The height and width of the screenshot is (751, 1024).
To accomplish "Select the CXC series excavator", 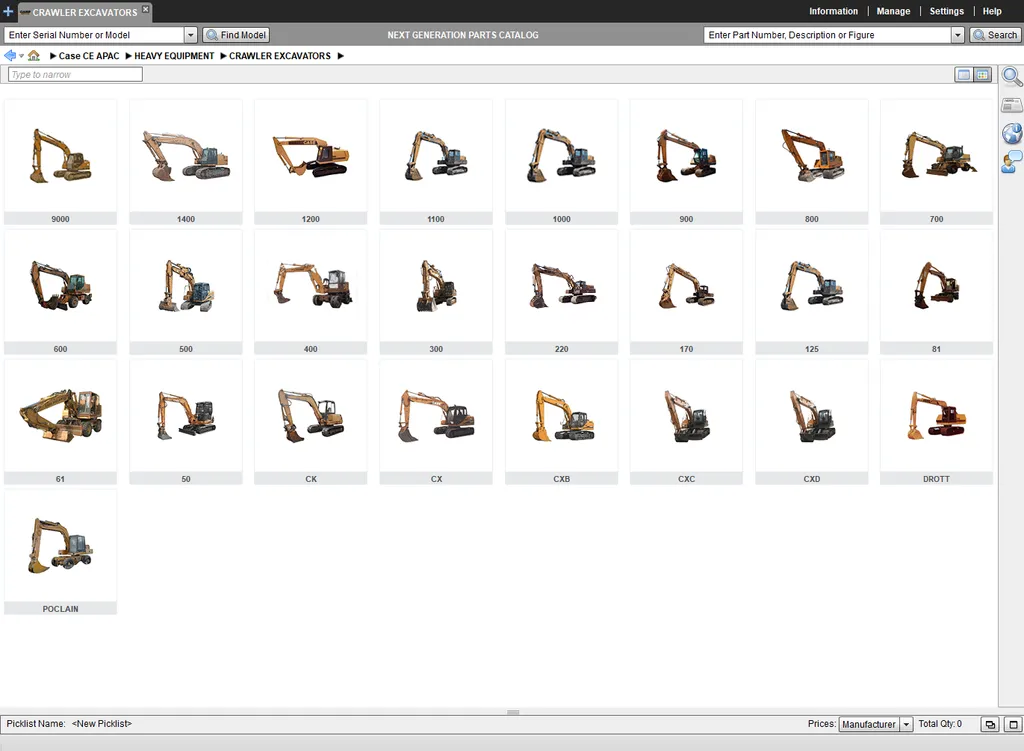I will pyautogui.click(x=686, y=422).
